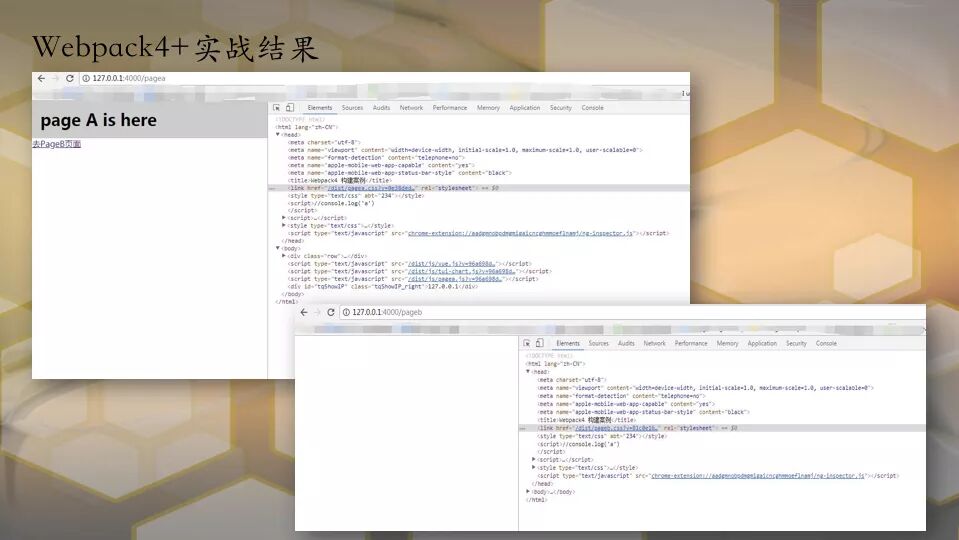Open the Application tab in pagea DevTools
The height and width of the screenshot is (540, 959).
pos(525,108)
